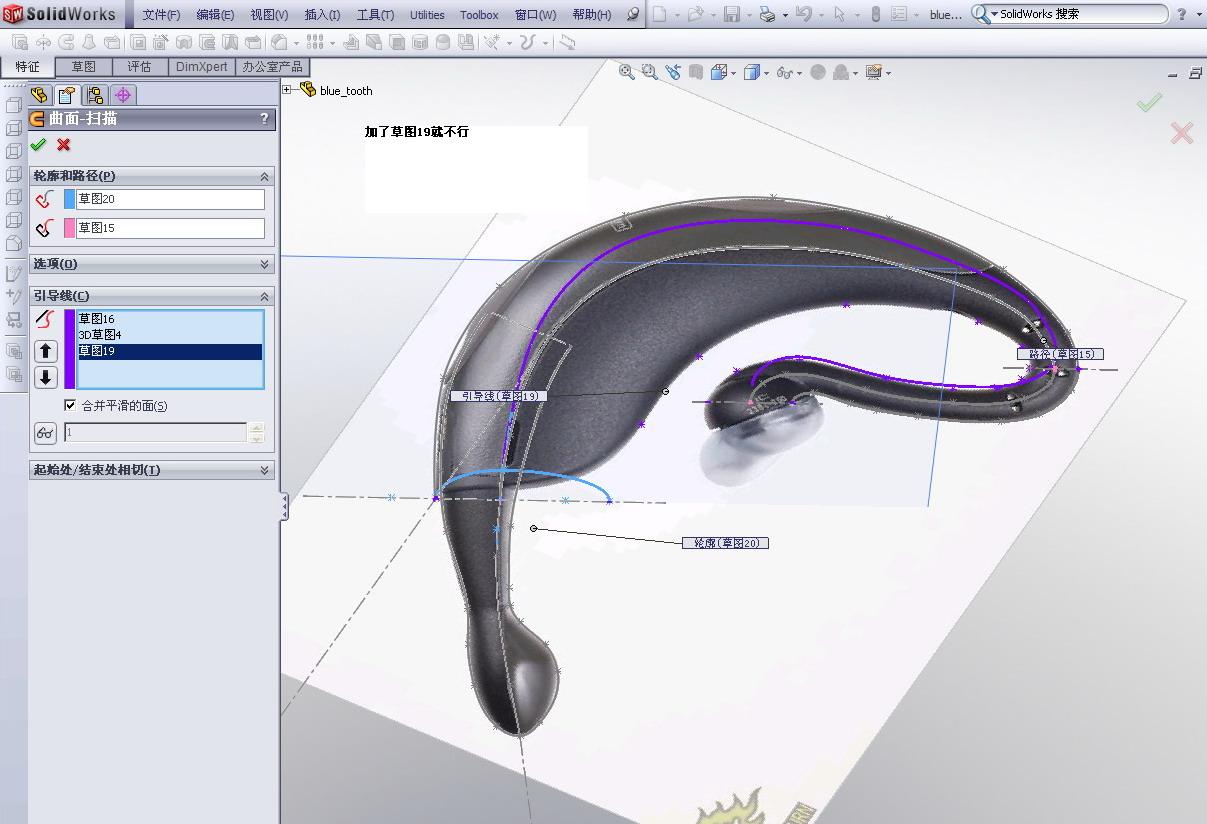Viewport: 1207px width, 824px height.
Task: Click the Apply Scene icon
Action: coord(841,72)
